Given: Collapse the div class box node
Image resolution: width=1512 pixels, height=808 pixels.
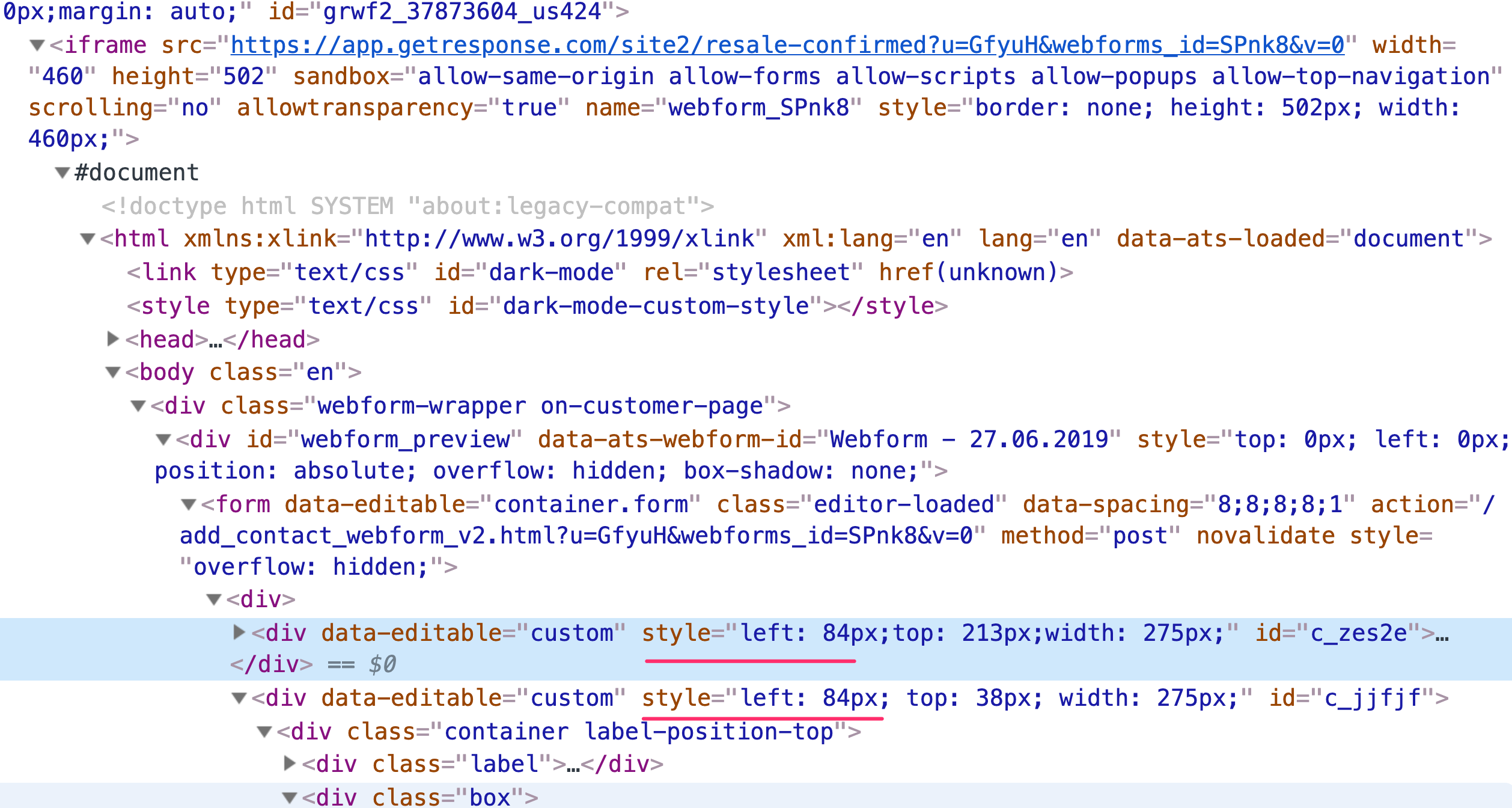Looking at the screenshot, I should click(290, 798).
